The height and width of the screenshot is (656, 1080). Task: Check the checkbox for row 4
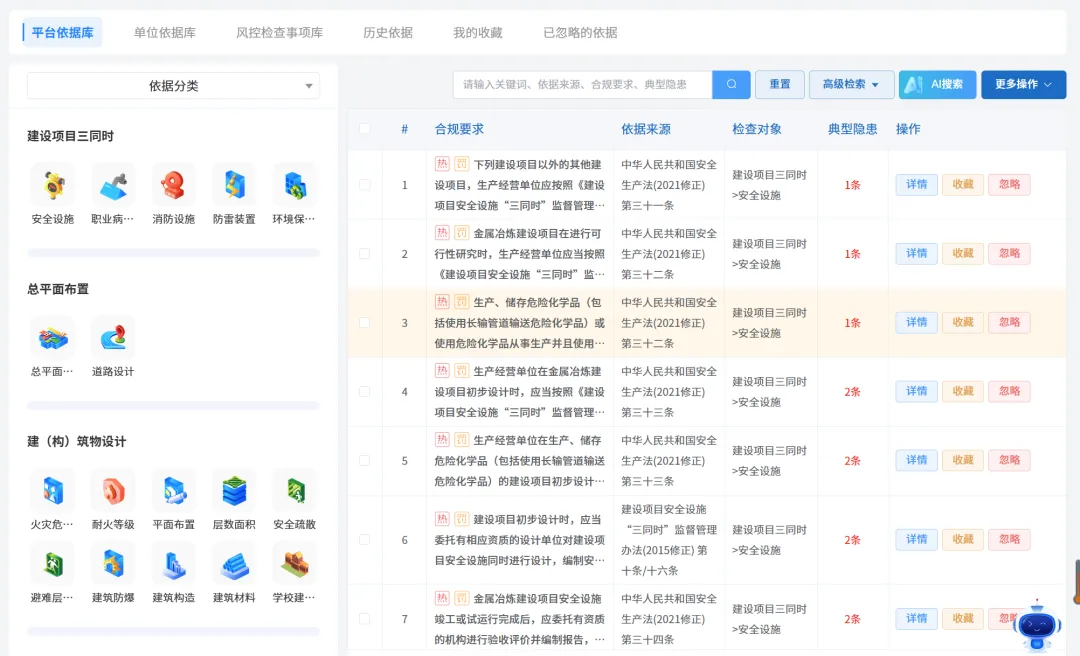pyautogui.click(x=364, y=391)
